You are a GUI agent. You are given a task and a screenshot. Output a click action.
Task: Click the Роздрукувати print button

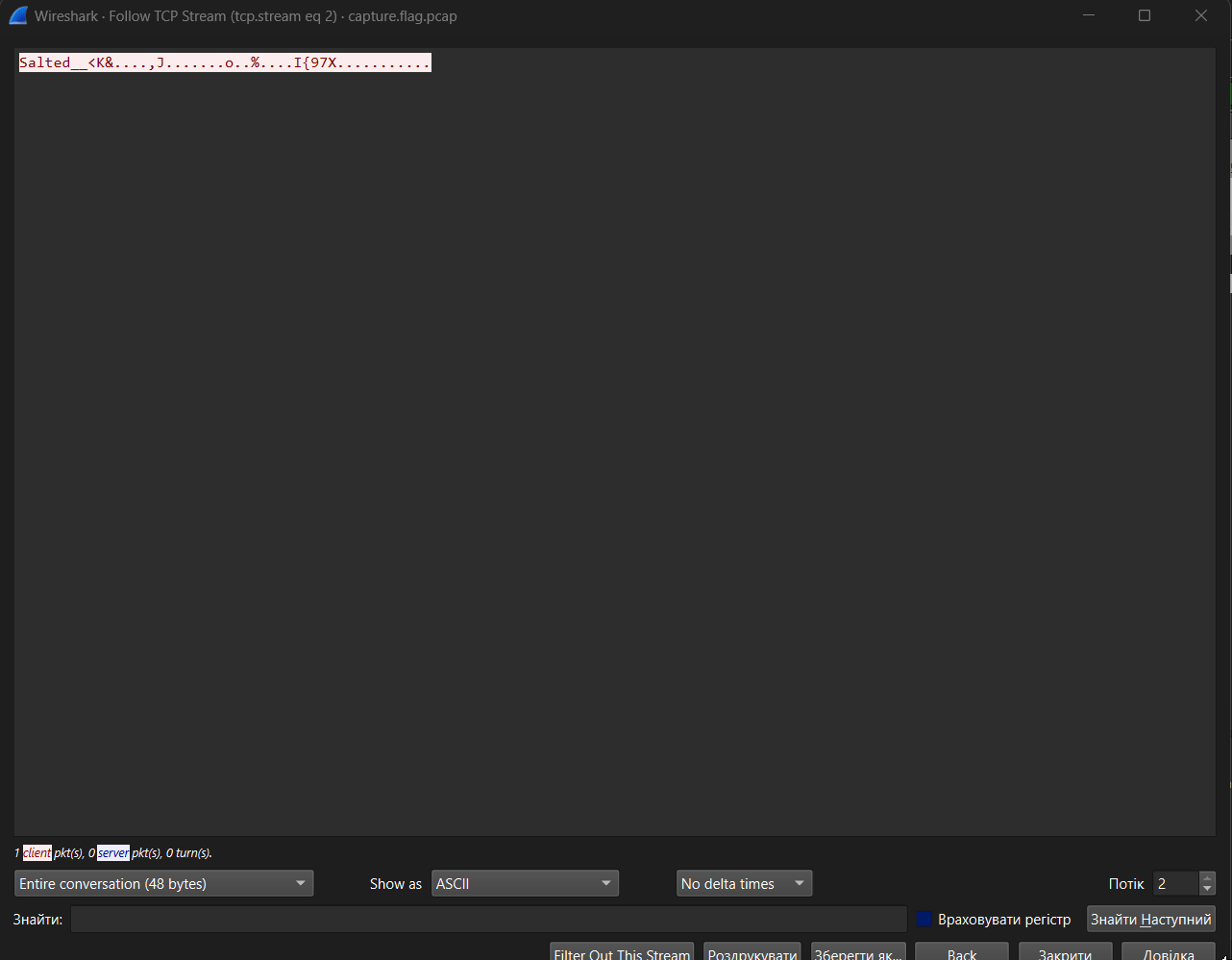click(x=752, y=951)
